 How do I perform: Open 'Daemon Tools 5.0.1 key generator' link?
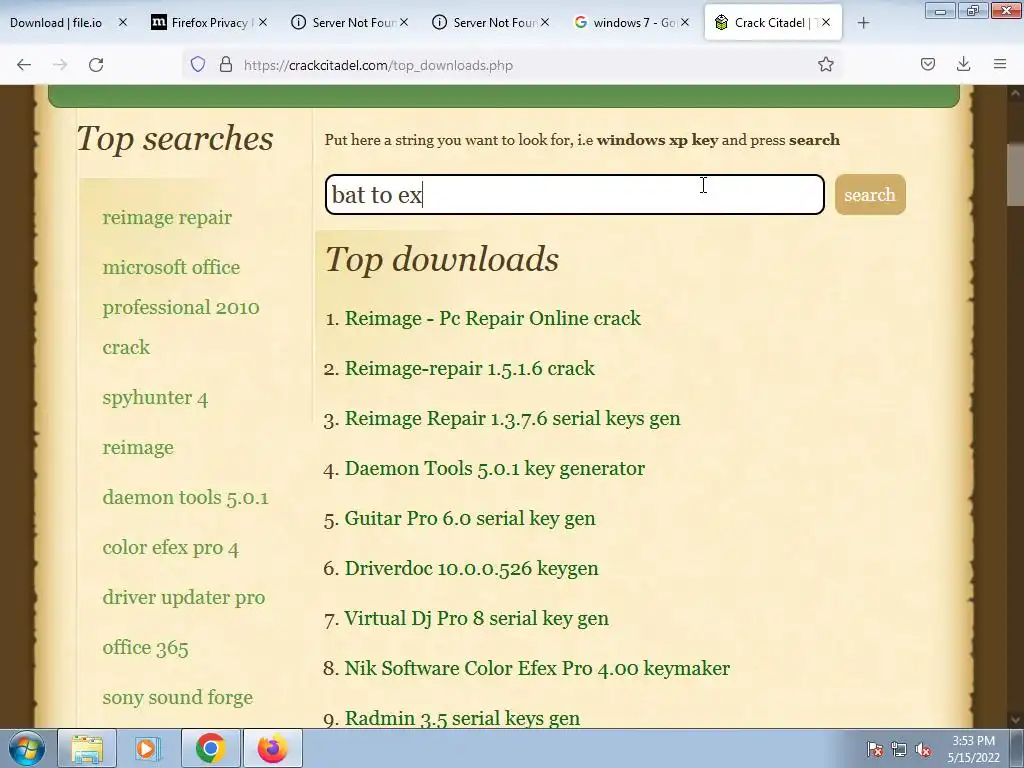click(x=494, y=468)
